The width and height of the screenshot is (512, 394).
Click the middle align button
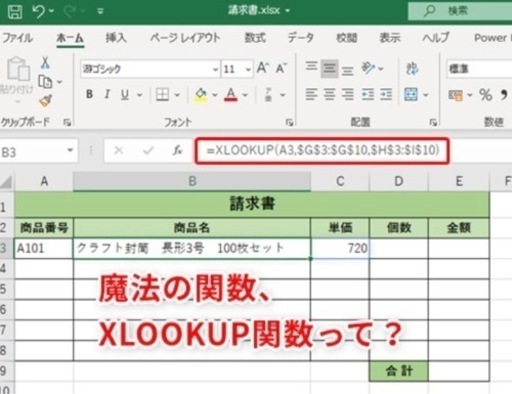[329, 68]
